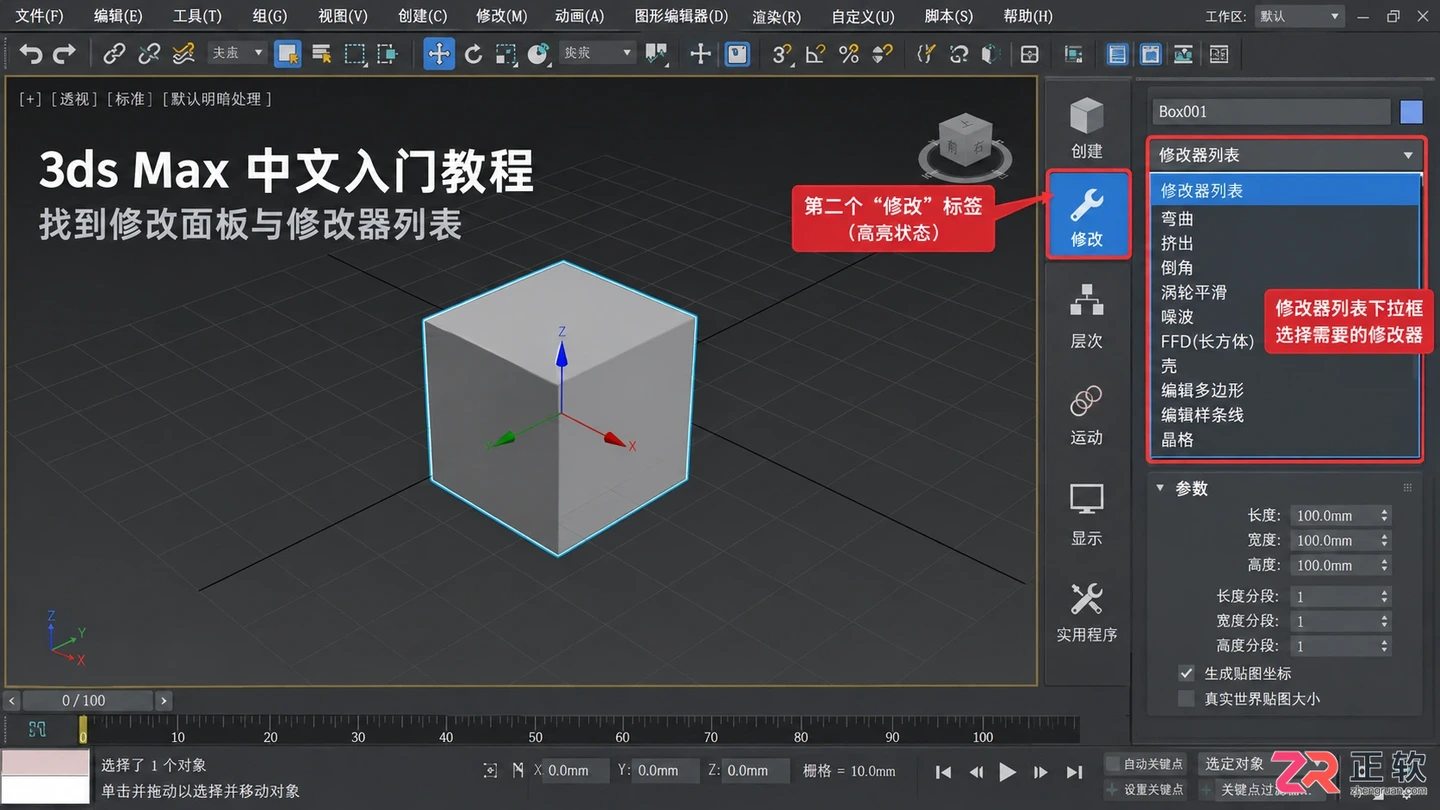Open the 运动 (Motion) panel
Screen dimensions: 1440x810
(1087, 415)
